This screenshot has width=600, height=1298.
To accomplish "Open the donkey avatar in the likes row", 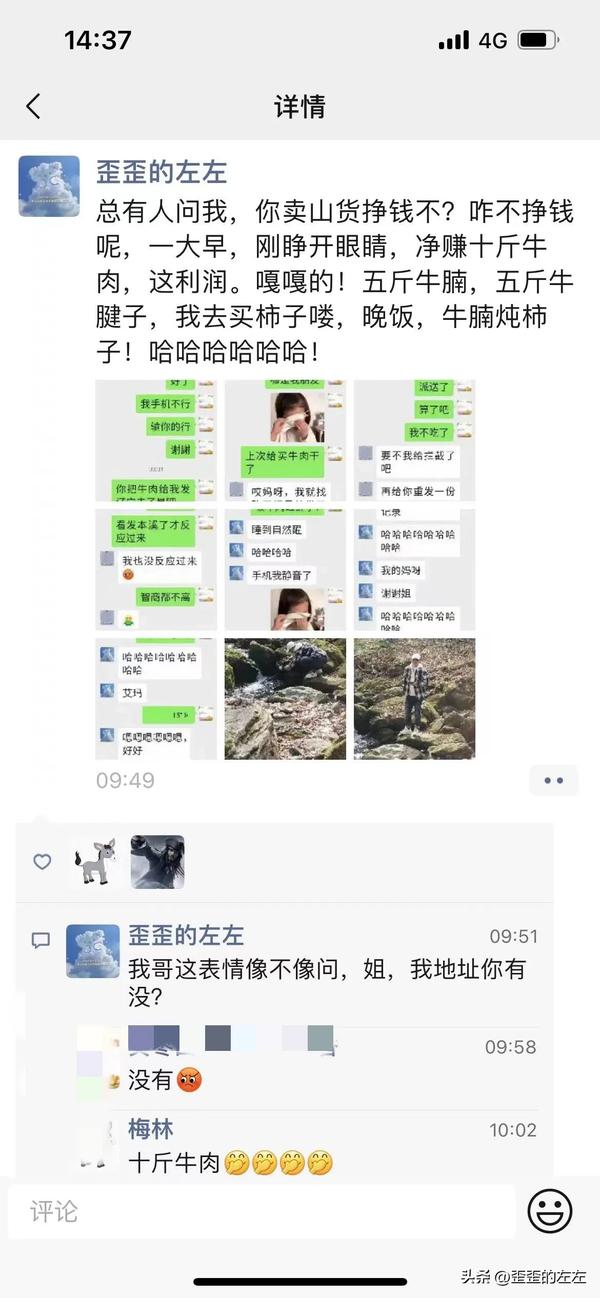I will pyautogui.click(x=98, y=861).
